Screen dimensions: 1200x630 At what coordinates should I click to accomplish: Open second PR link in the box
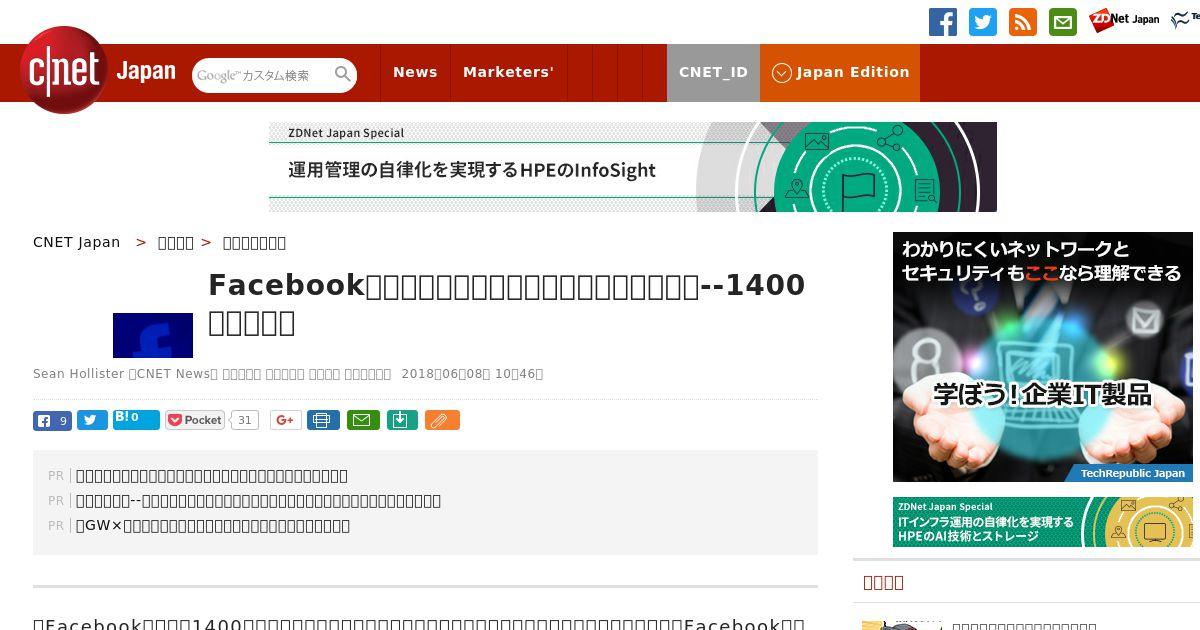[x=258, y=500]
